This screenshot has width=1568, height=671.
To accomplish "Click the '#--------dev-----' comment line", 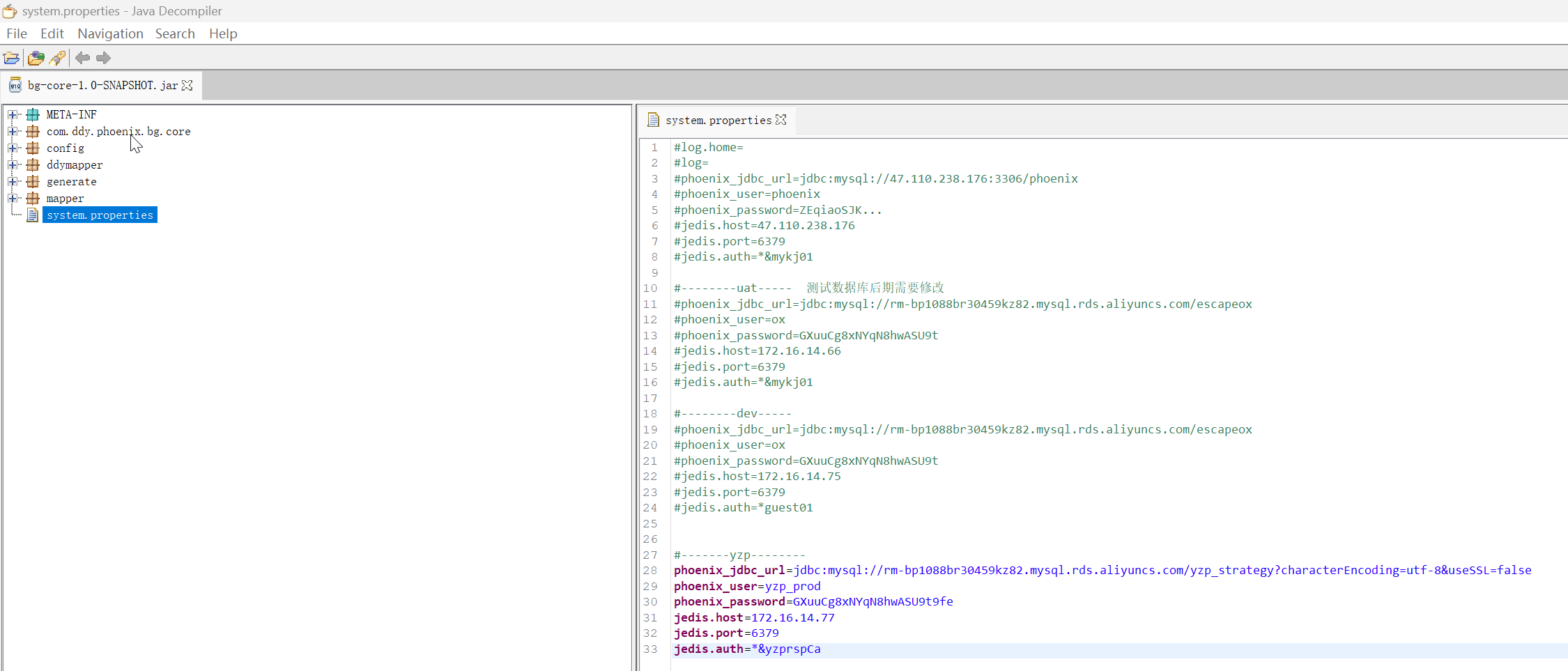I will coord(732,413).
